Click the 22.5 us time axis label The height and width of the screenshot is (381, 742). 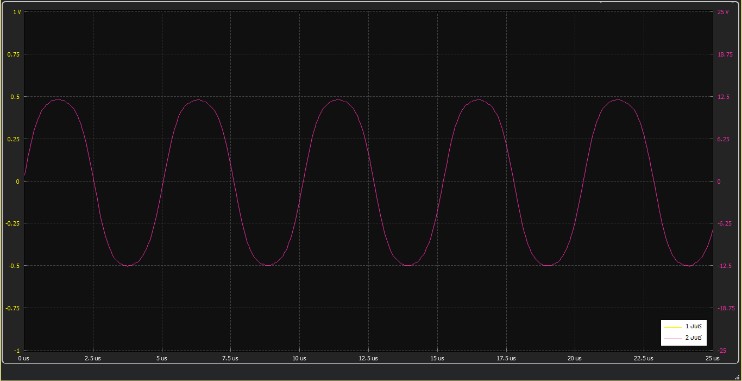coord(644,359)
